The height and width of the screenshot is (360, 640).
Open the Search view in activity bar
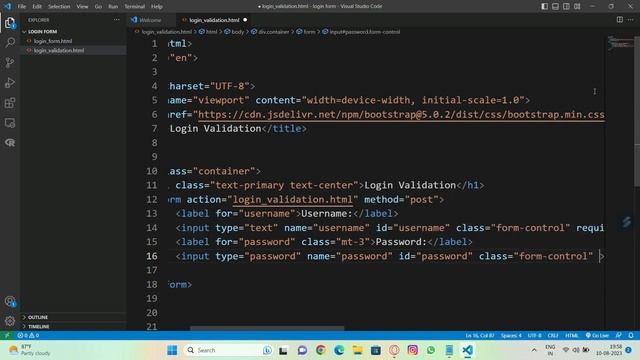tap(10, 42)
